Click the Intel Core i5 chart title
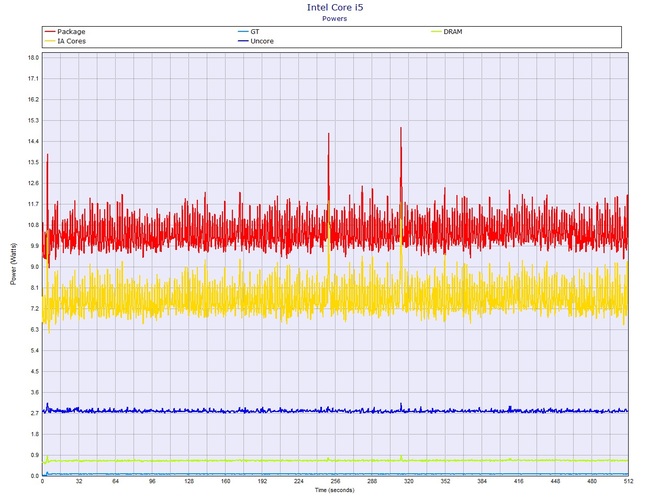Screen dimensions: 670x502 point(335,7)
